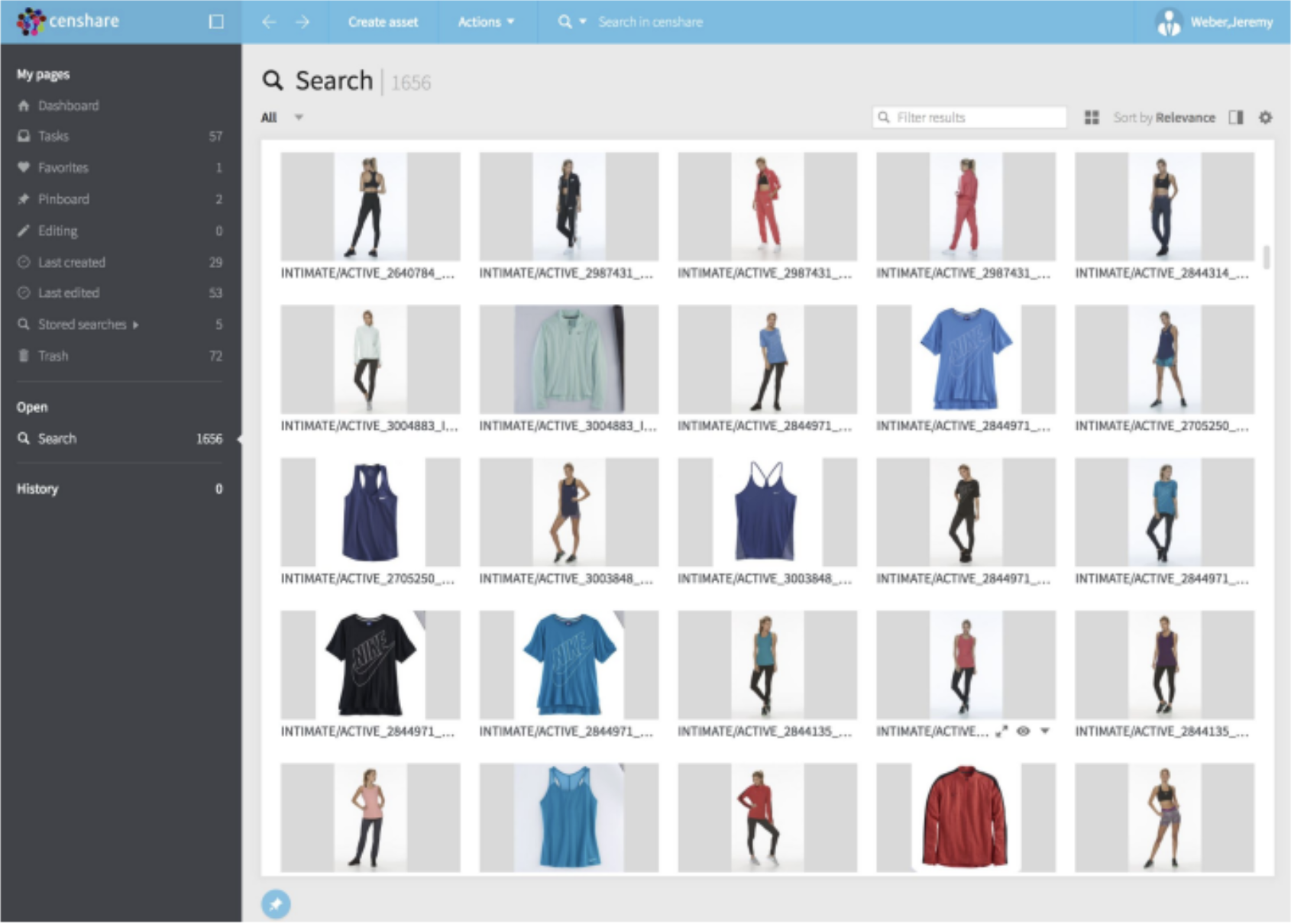Image resolution: width=1291 pixels, height=924 pixels.
Task: Open the Actions dropdown menu
Action: click(486, 22)
